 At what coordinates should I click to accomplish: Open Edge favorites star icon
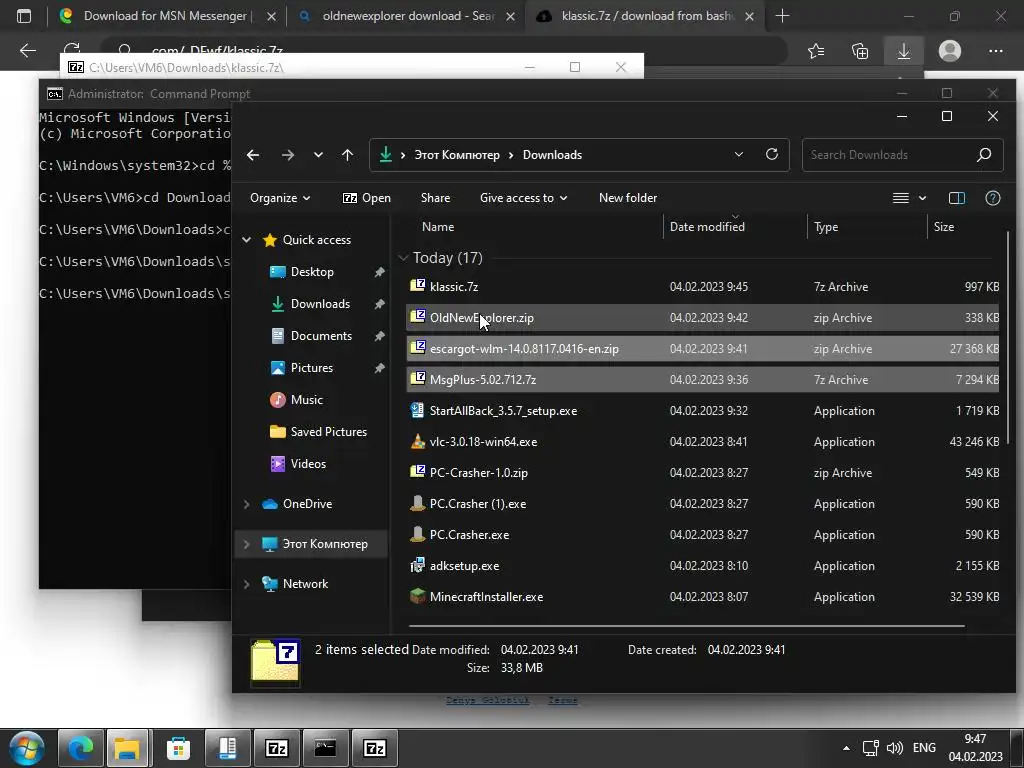pyautogui.click(x=816, y=51)
